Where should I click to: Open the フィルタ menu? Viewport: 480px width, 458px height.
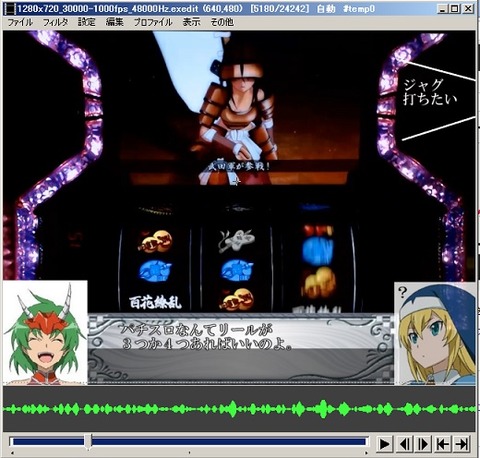click(x=55, y=22)
